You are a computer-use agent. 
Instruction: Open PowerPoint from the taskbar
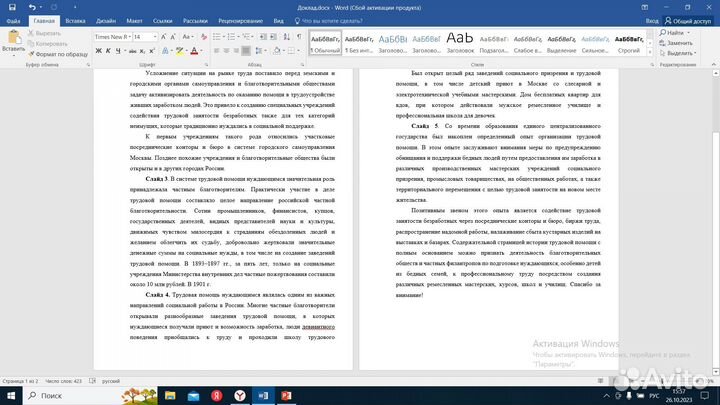286,395
